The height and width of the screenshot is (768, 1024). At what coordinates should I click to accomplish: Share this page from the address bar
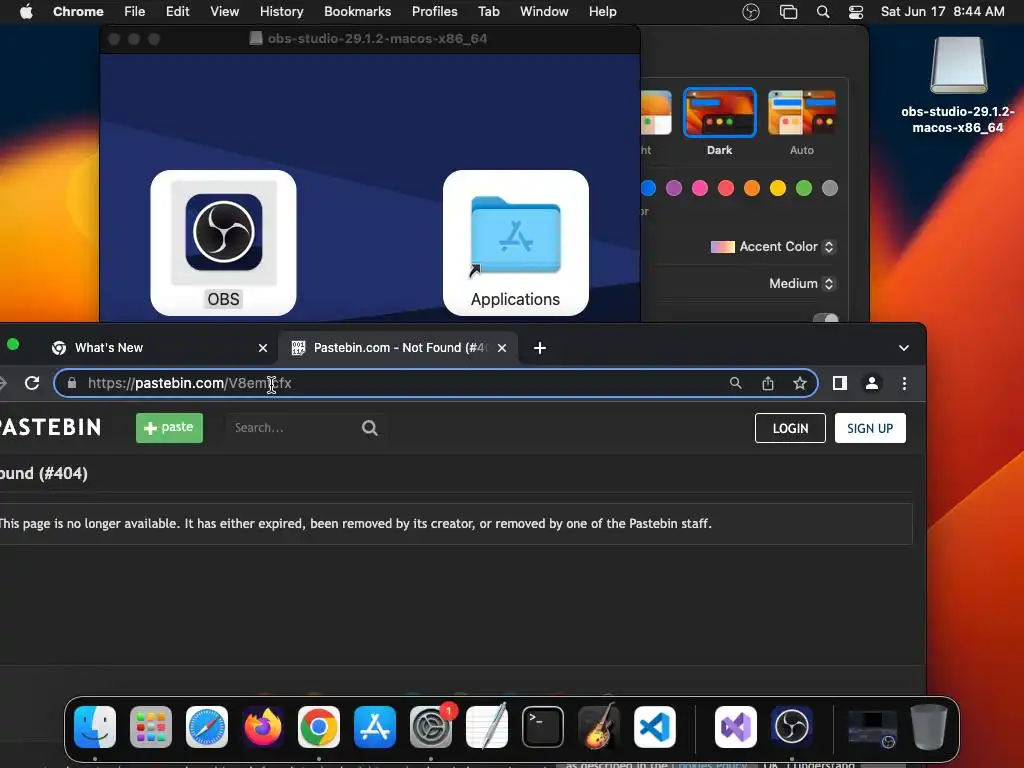click(768, 383)
